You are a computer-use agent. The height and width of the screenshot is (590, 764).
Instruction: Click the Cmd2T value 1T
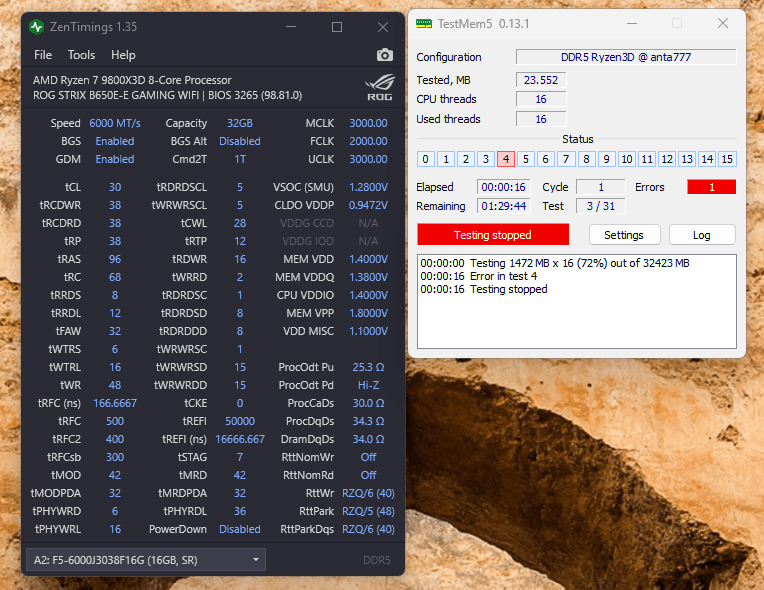240,159
